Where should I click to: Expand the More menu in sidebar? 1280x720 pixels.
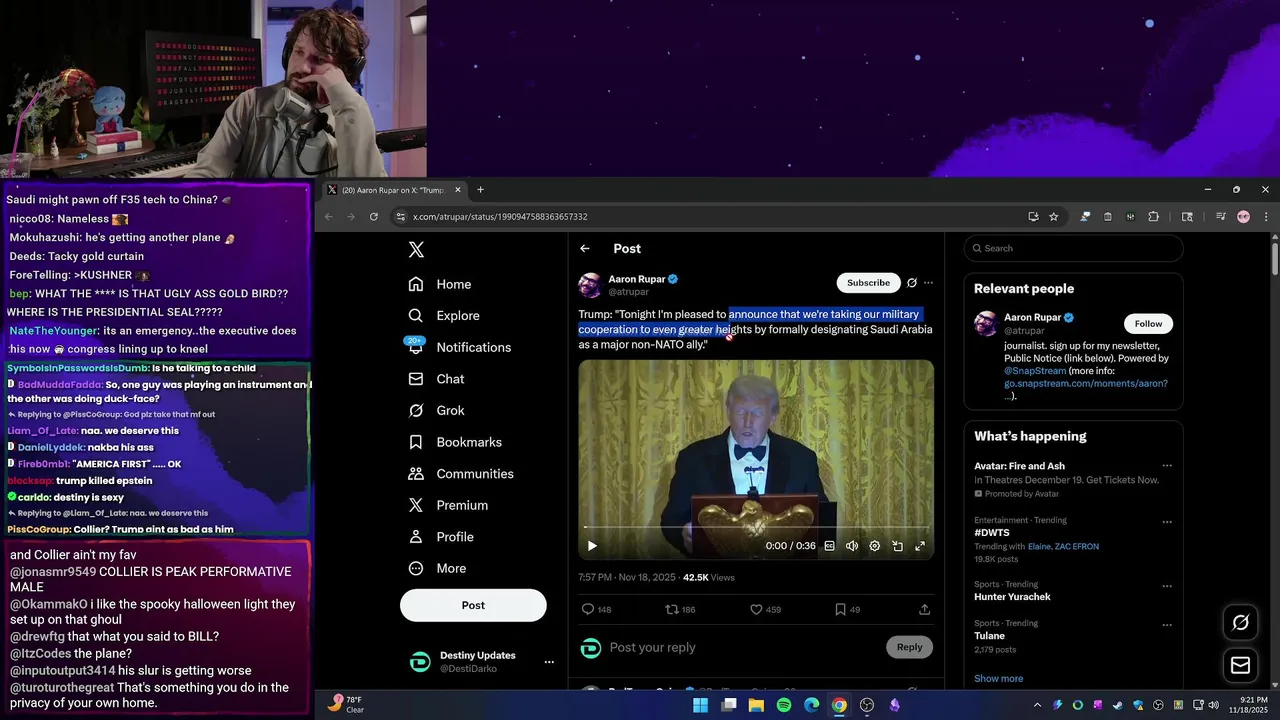[437, 569]
